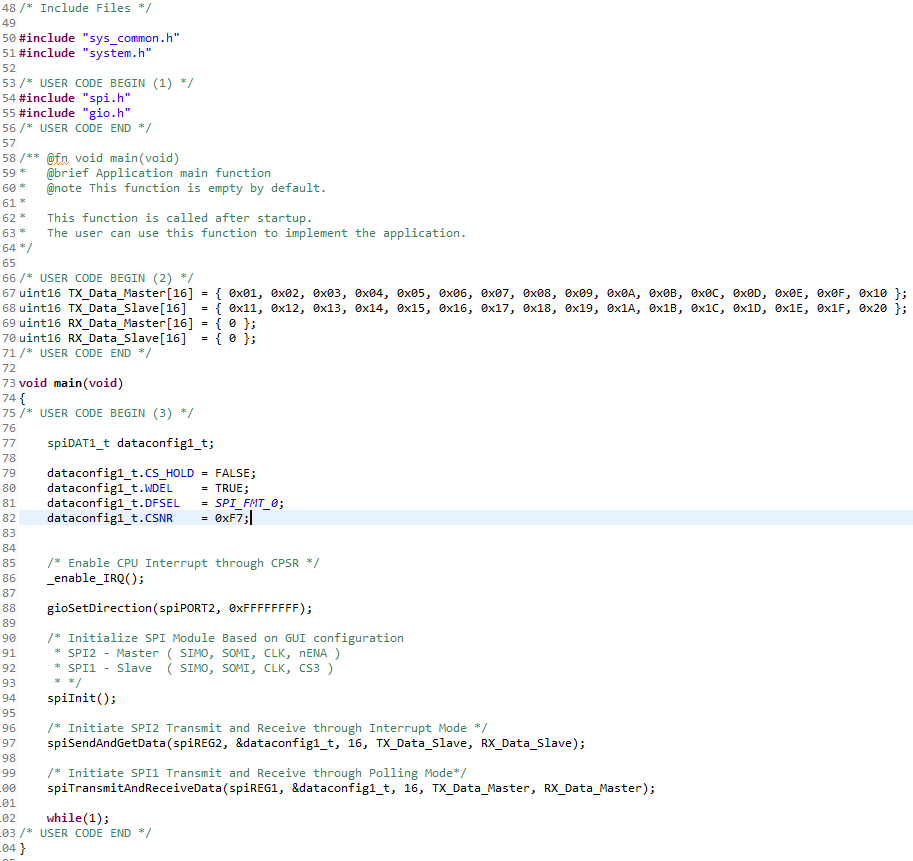The height and width of the screenshot is (861, 913).
Task: Click the TRUE value on line 80
Action: click(x=229, y=488)
